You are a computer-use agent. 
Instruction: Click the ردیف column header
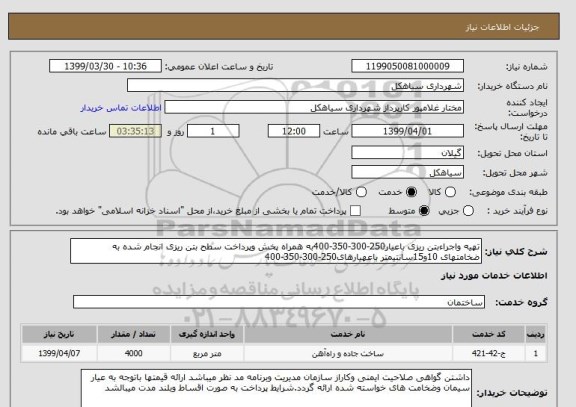click(x=536, y=334)
